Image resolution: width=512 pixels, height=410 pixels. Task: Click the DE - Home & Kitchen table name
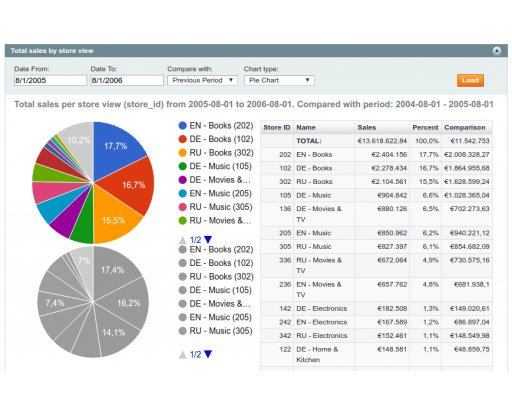(317, 355)
